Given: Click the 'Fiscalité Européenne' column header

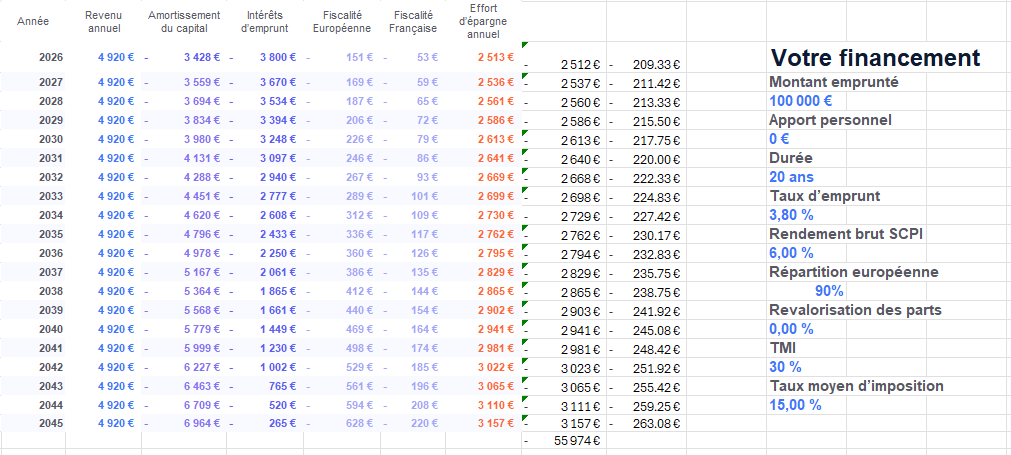Looking at the screenshot, I should 341,22.
